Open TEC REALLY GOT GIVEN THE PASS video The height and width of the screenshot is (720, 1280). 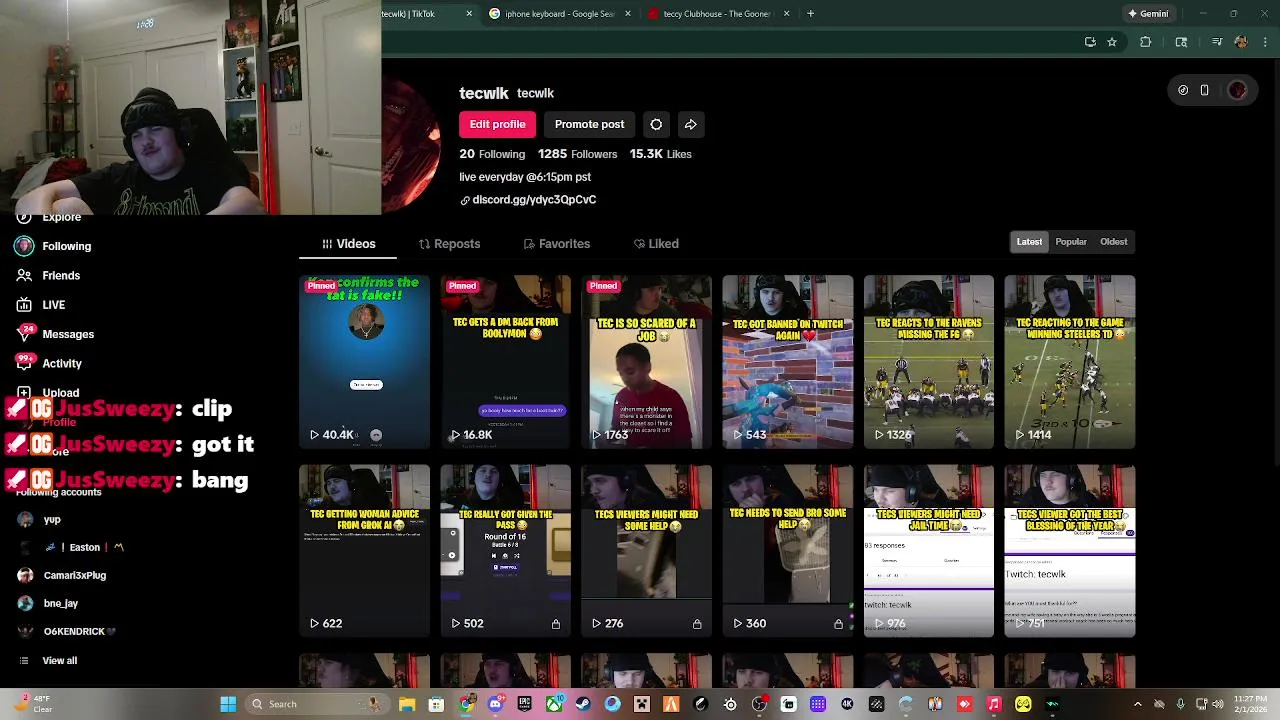click(x=505, y=551)
